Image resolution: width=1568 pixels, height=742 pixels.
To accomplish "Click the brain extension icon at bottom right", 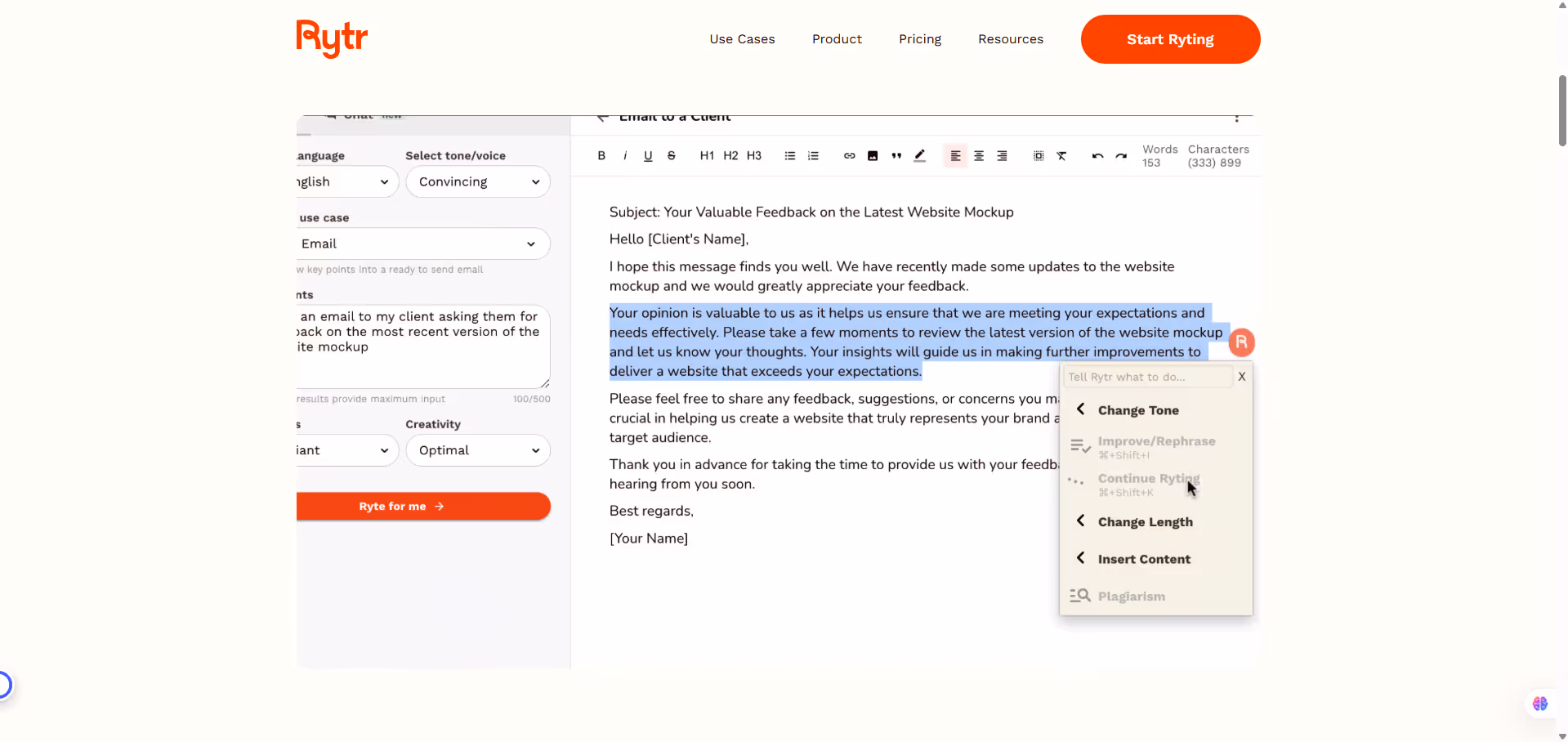I will click(x=1540, y=704).
